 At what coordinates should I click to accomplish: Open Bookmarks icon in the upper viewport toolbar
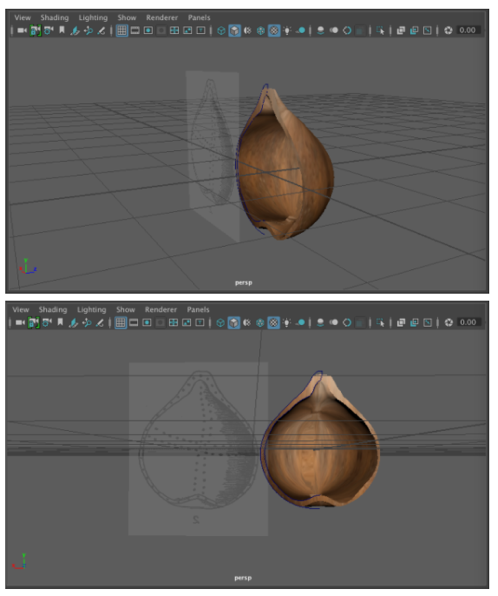click(62, 30)
